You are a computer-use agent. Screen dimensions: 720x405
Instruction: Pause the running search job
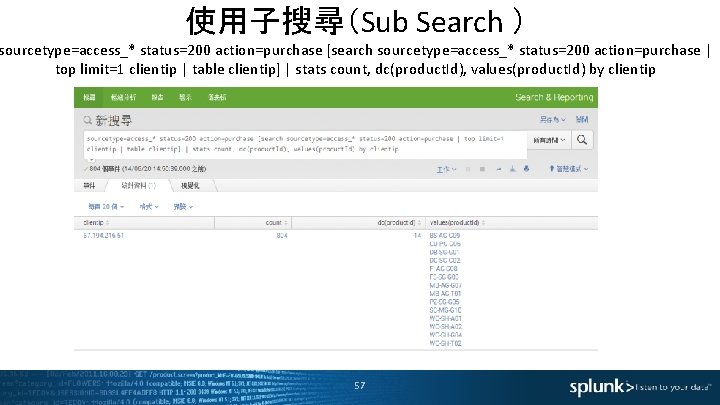468,169
